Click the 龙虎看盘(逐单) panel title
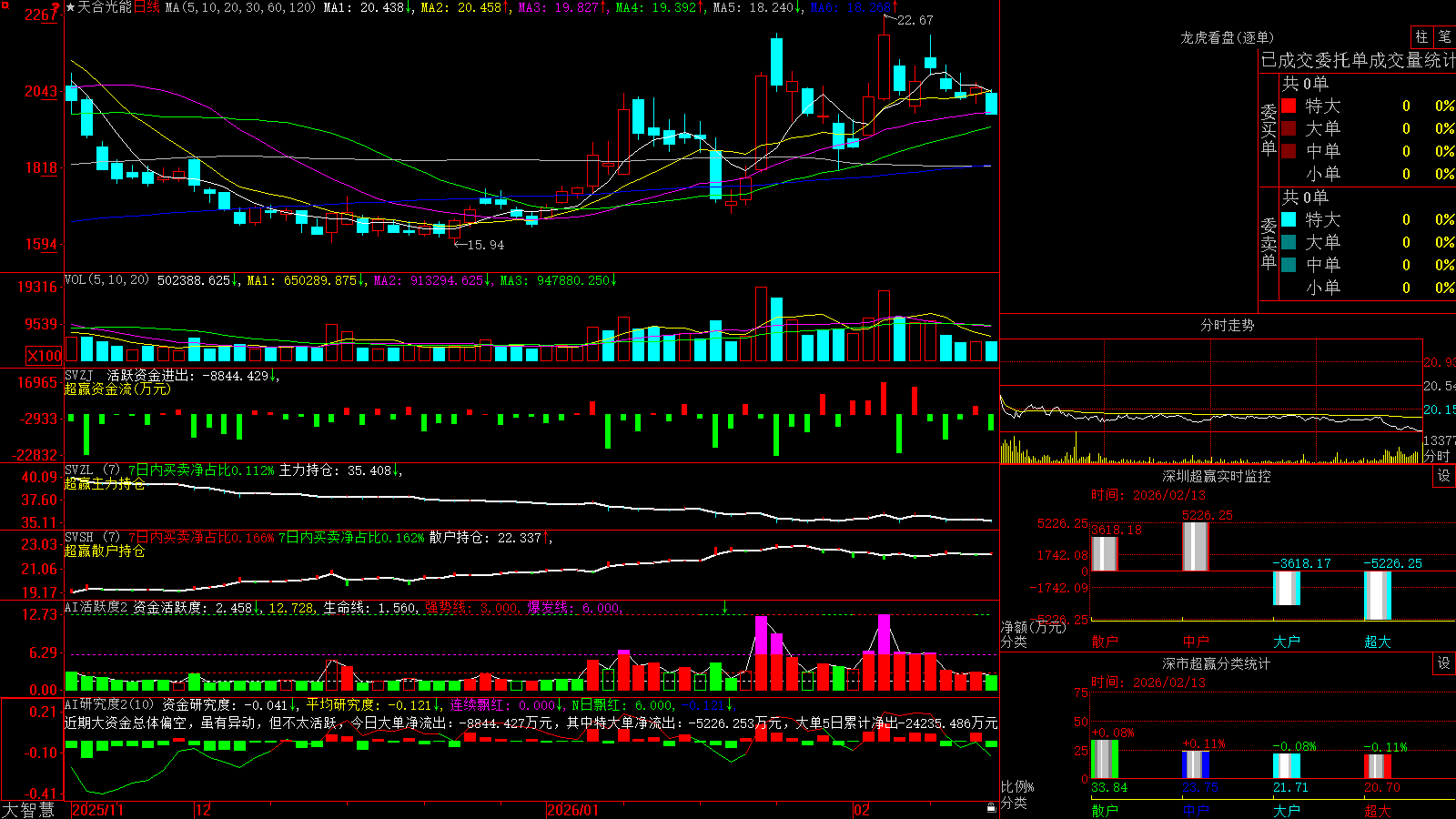Viewport: 1456px width, 819px height. pos(1227,37)
